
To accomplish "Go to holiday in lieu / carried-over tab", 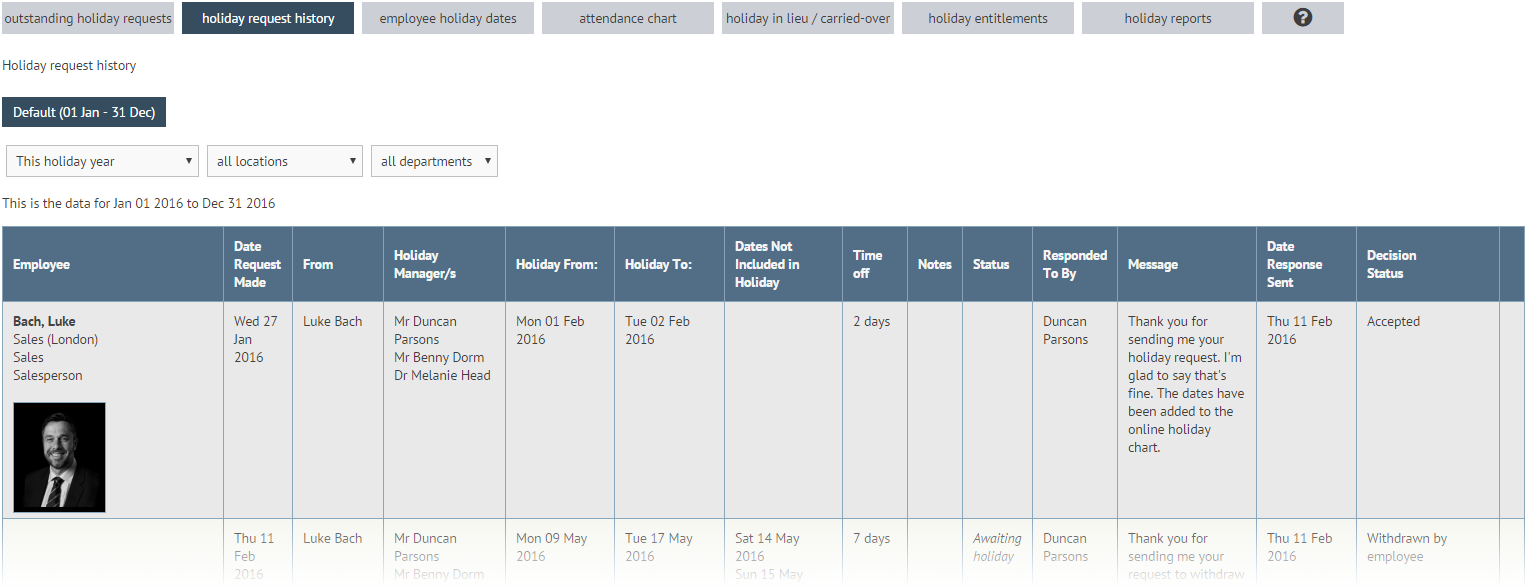I will (x=808, y=18).
